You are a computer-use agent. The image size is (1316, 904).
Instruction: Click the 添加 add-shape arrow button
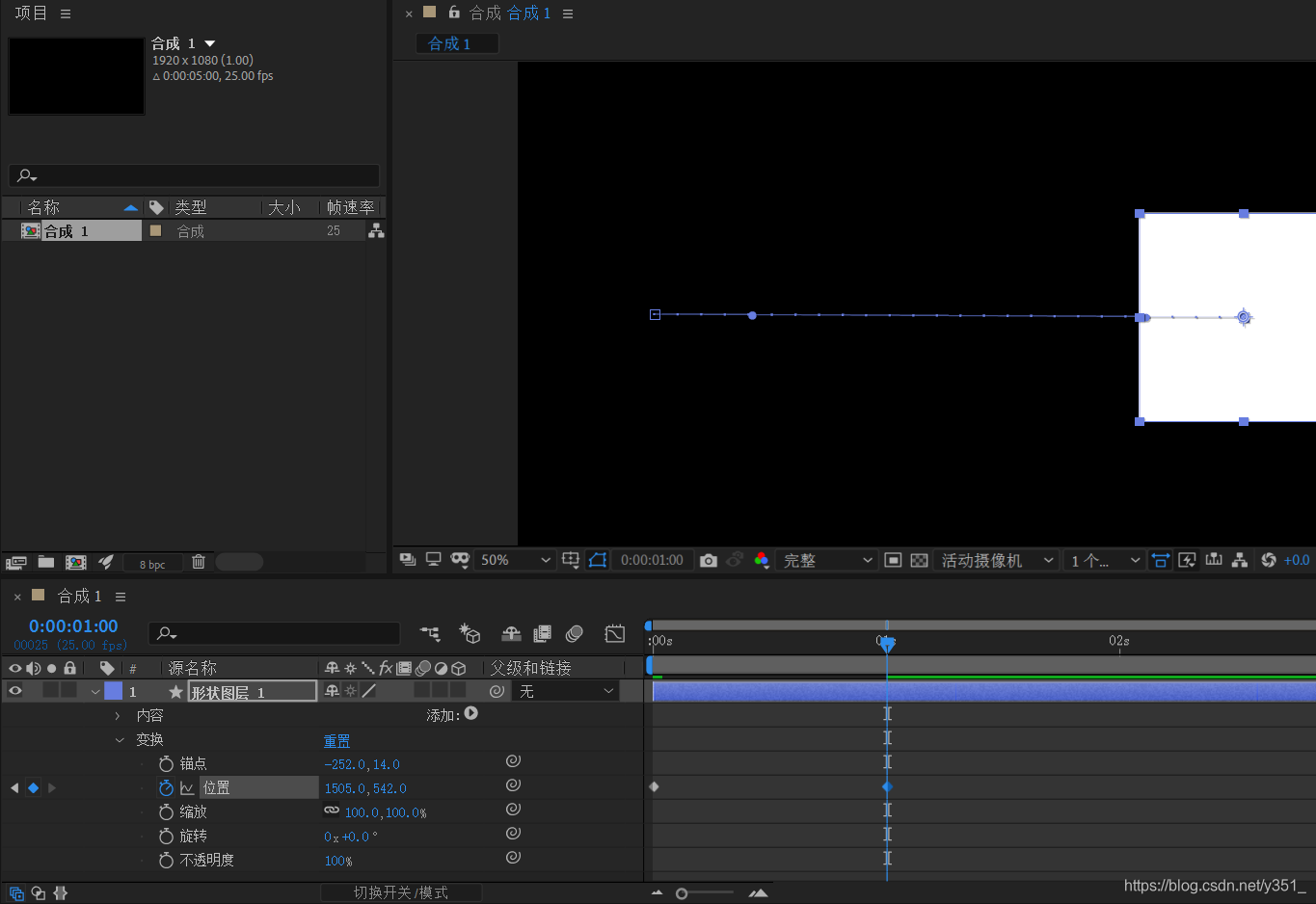(x=470, y=714)
